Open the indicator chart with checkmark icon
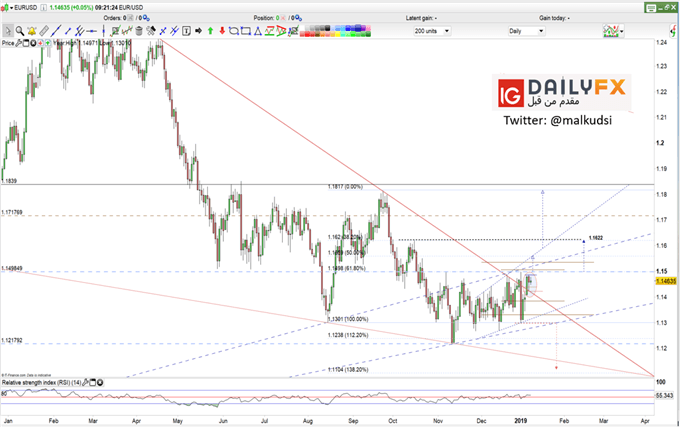 (x=115, y=31)
